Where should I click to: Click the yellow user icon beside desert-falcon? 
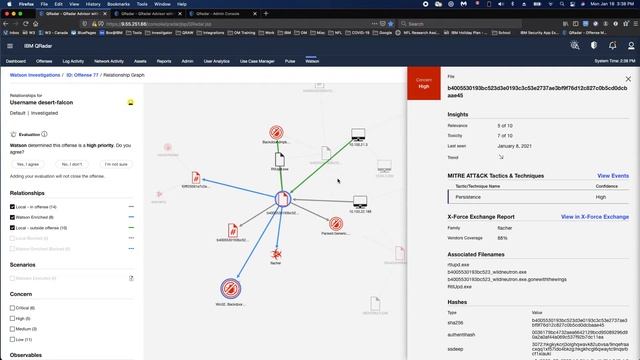click(x=131, y=102)
